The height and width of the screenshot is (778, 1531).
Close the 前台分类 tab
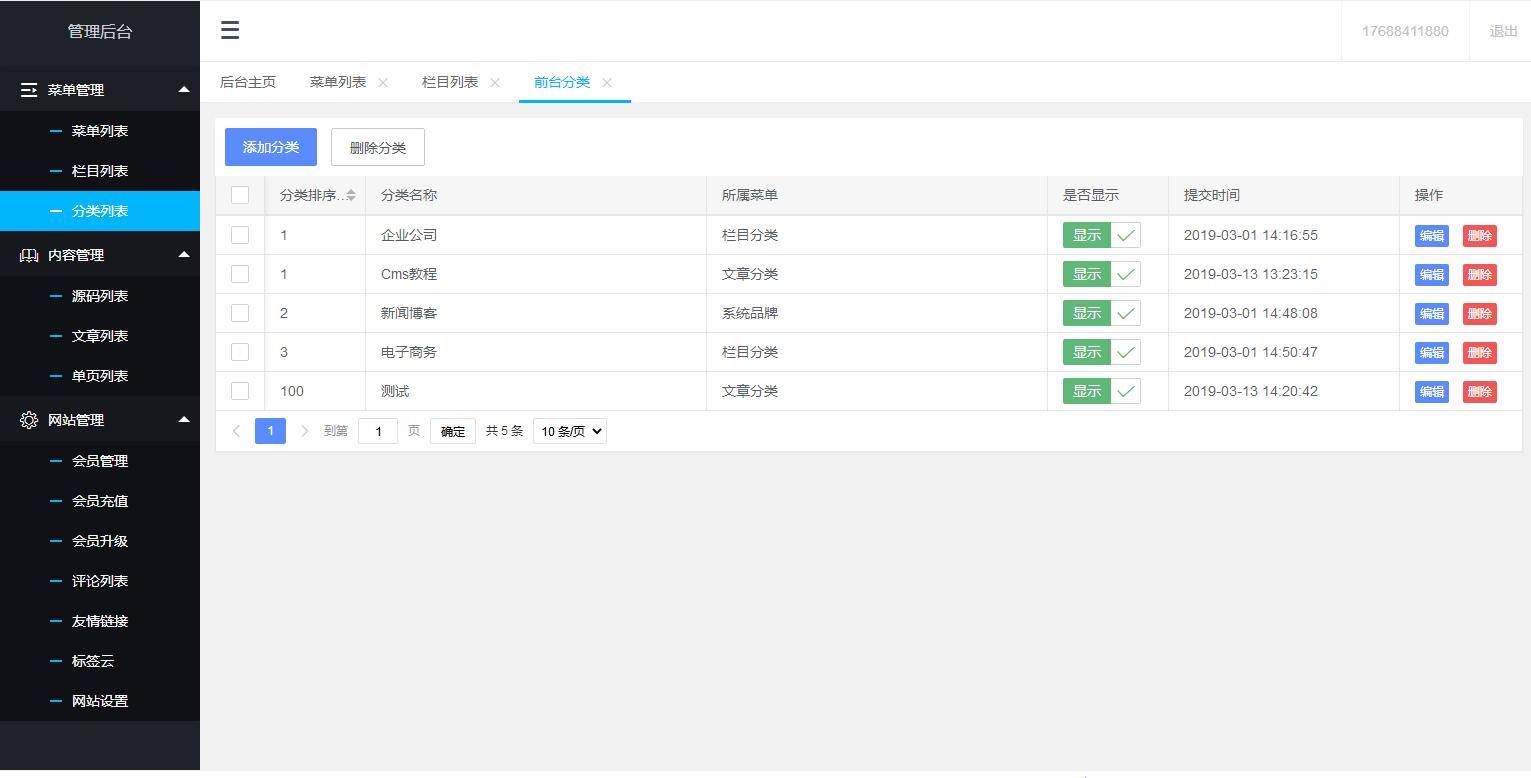coord(606,83)
